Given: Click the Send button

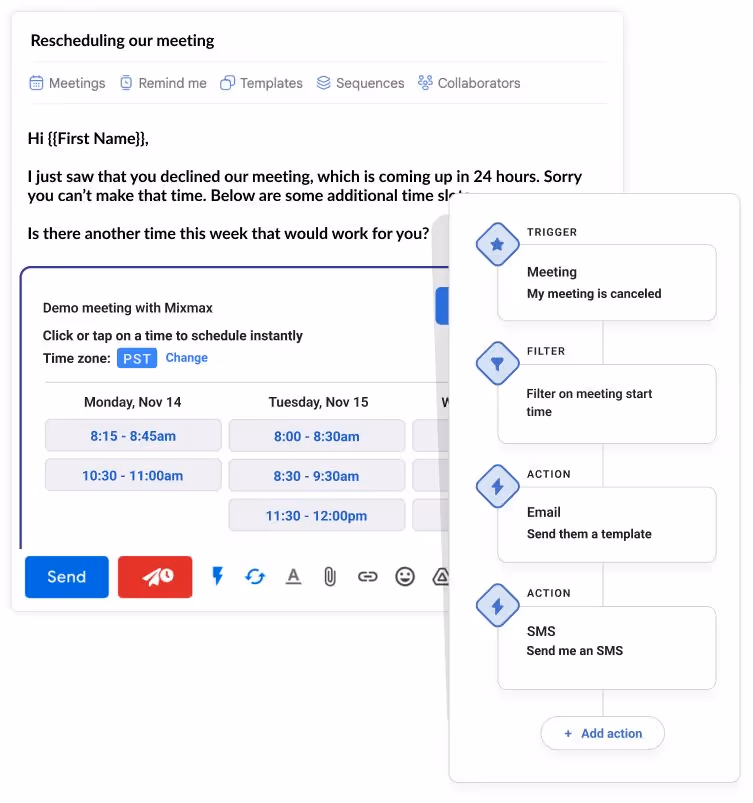Looking at the screenshot, I should pyautogui.click(x=66, y=577).
